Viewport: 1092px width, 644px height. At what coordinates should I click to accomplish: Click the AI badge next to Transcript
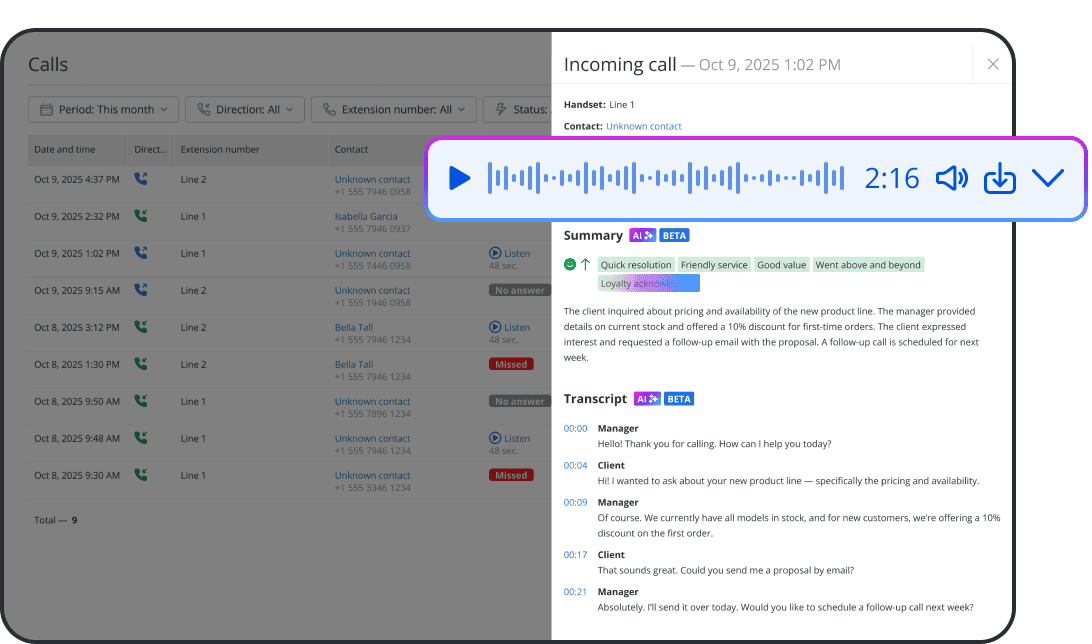649,398
